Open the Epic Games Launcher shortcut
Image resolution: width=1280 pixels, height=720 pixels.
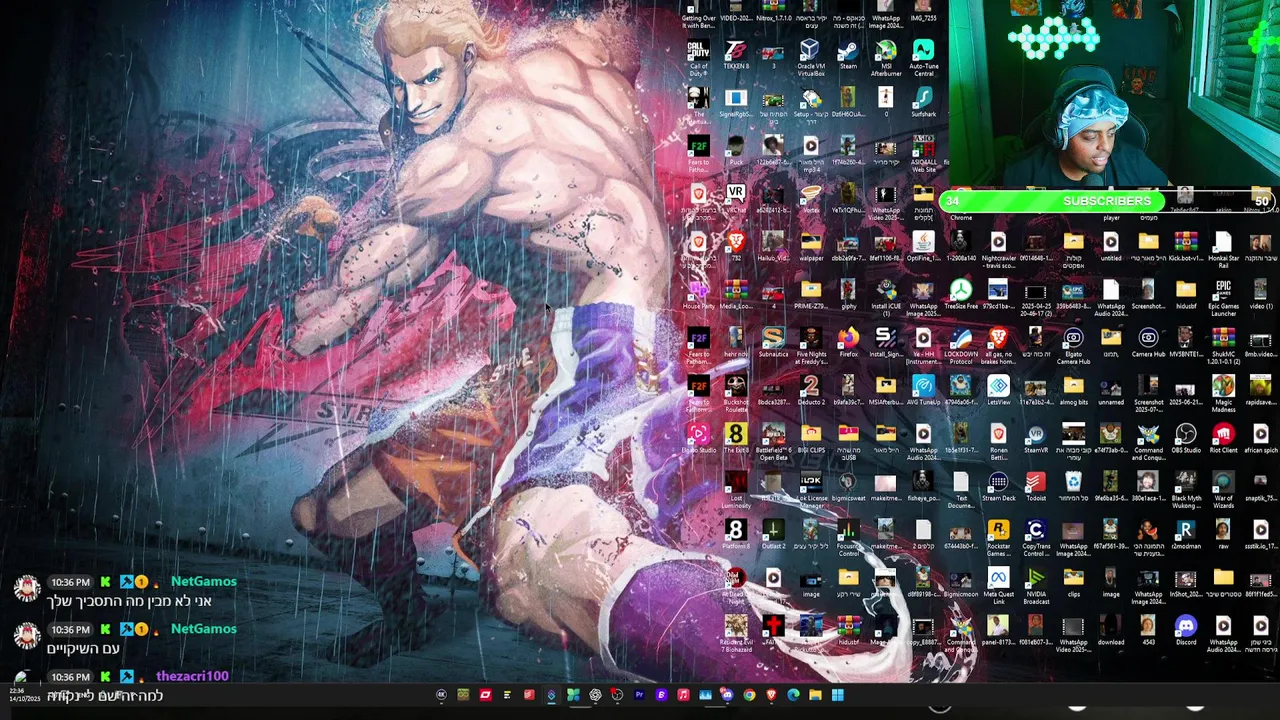tap(1223, 298)
